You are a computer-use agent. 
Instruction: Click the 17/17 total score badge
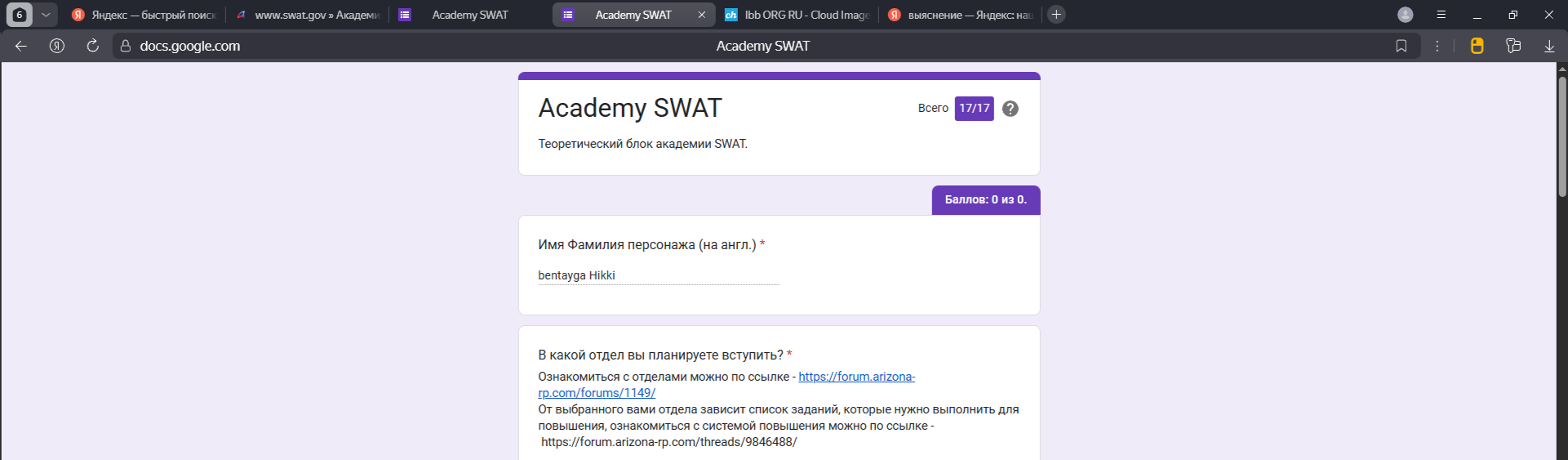[x=974, y=108]
